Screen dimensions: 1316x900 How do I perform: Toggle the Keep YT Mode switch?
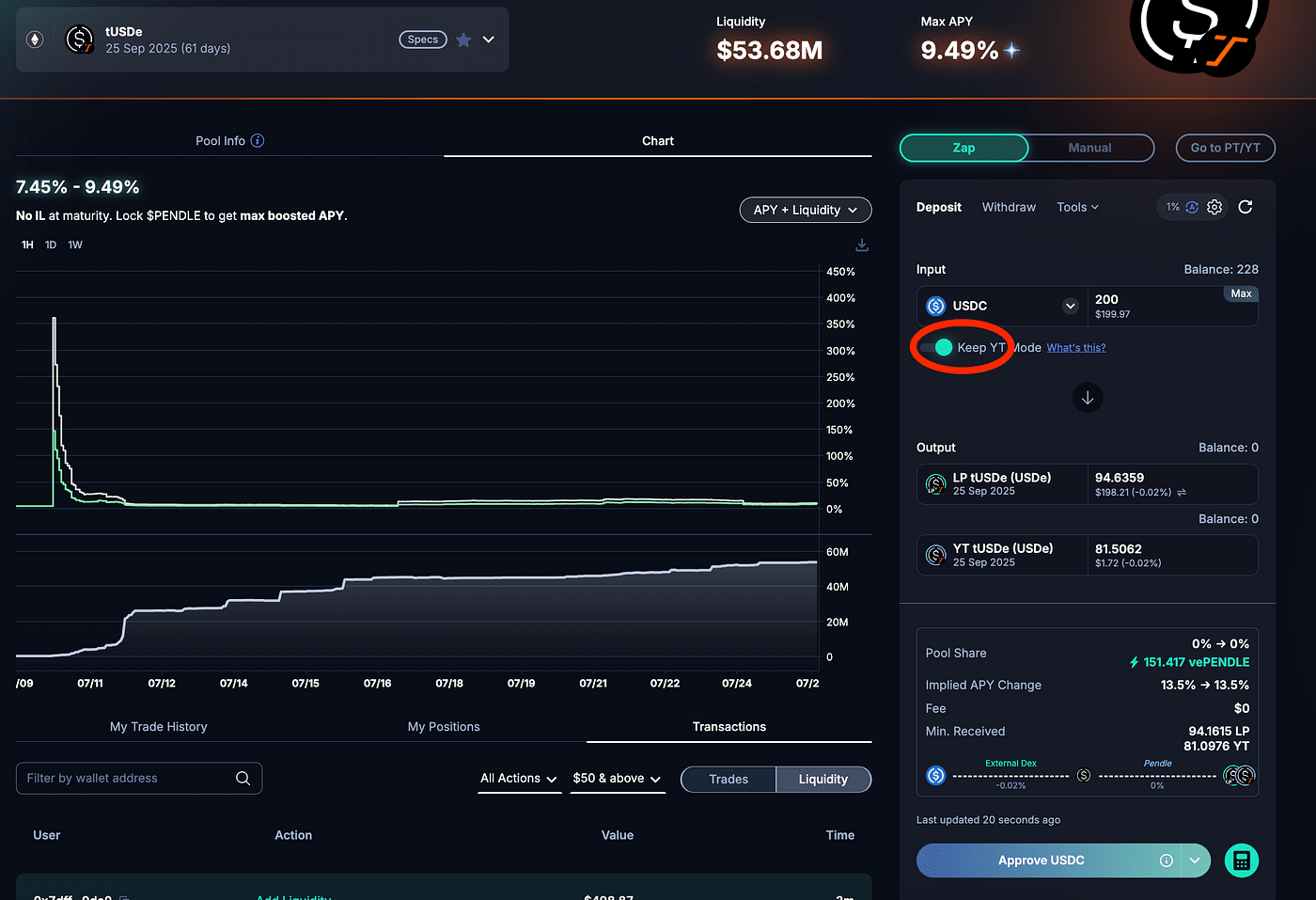(x=936, y=347)
